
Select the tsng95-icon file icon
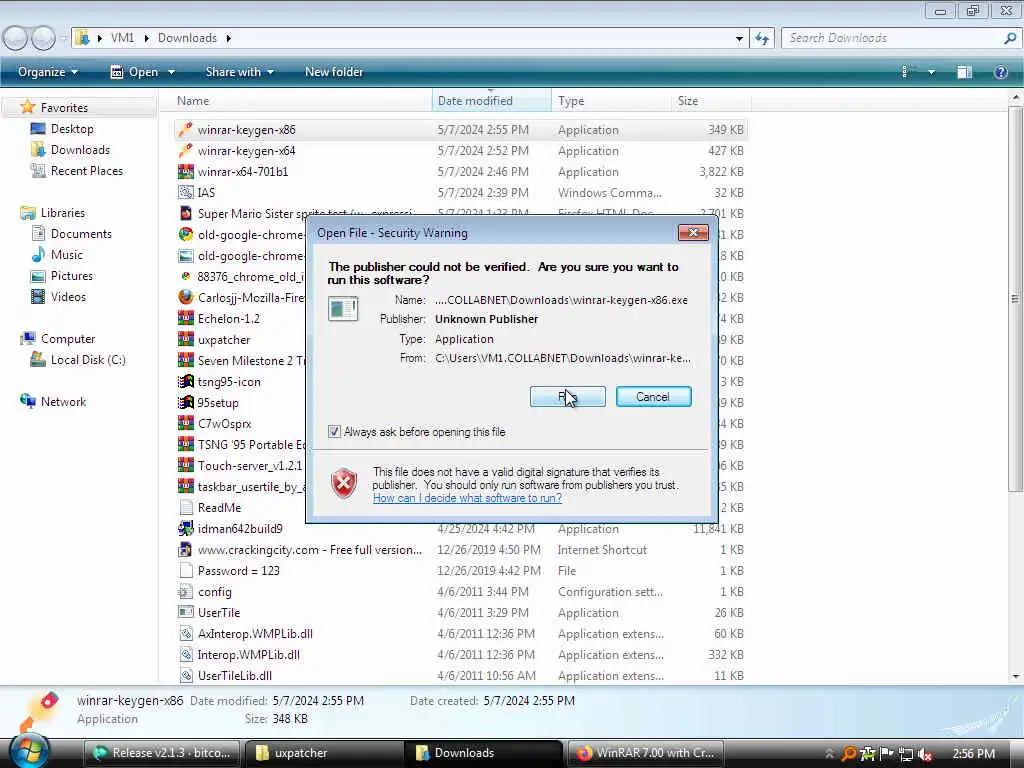(x=186, y=381)
